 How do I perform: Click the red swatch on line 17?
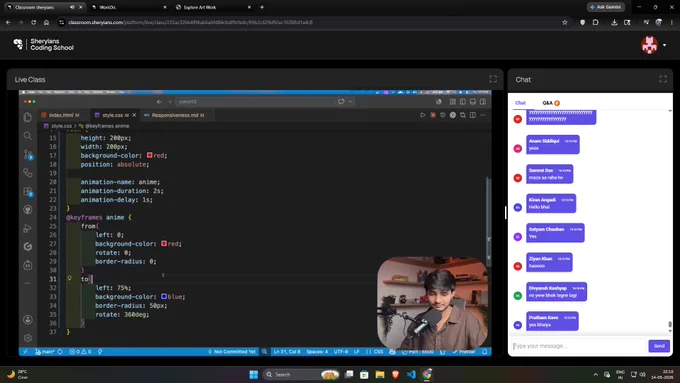point(150,155)
